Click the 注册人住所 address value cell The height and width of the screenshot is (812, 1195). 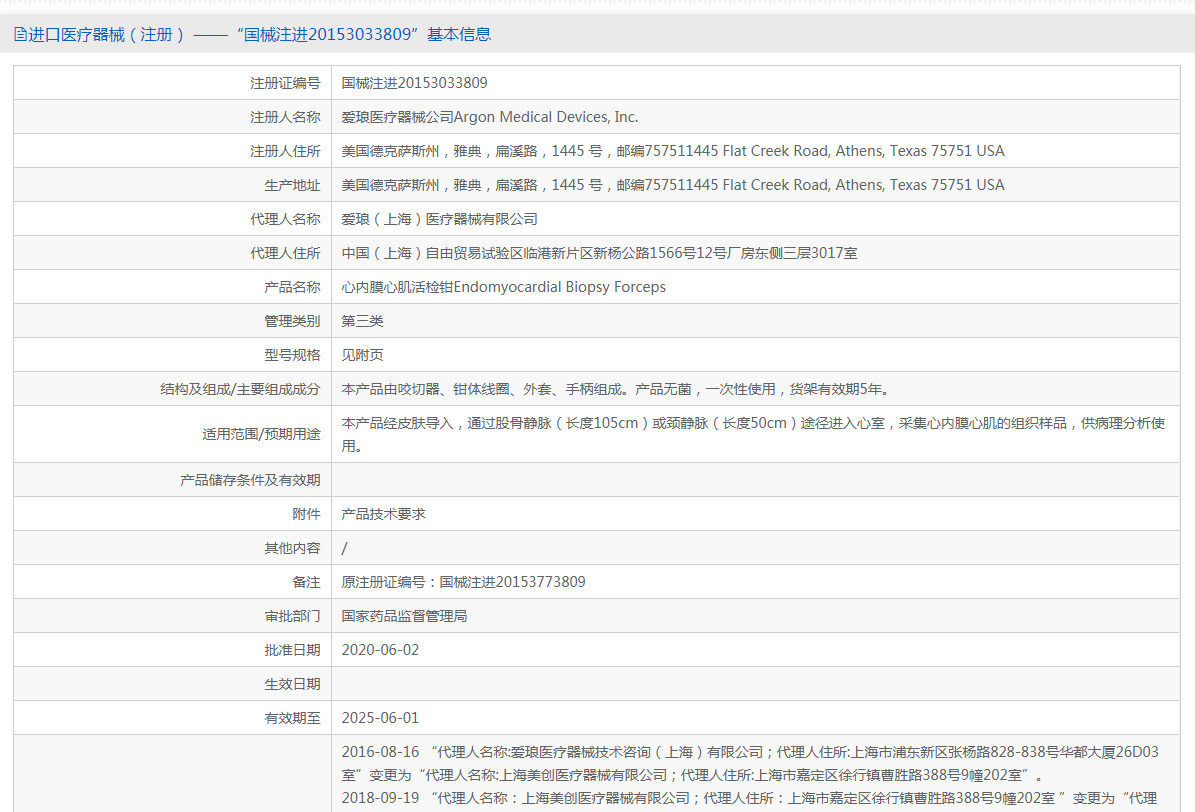(x=672, y=151)
